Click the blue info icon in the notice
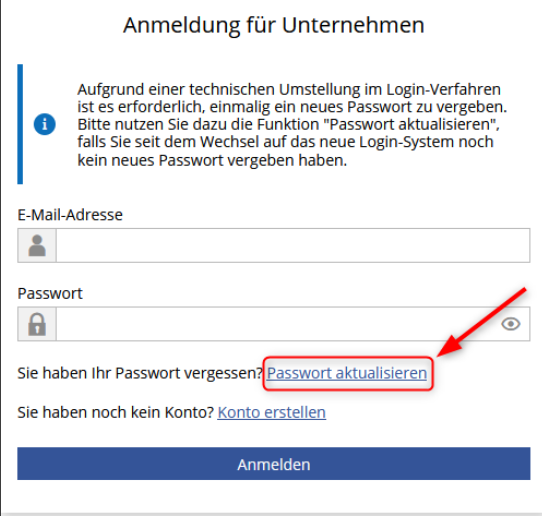The image size is (542, 516). click(x=45, y=124)
